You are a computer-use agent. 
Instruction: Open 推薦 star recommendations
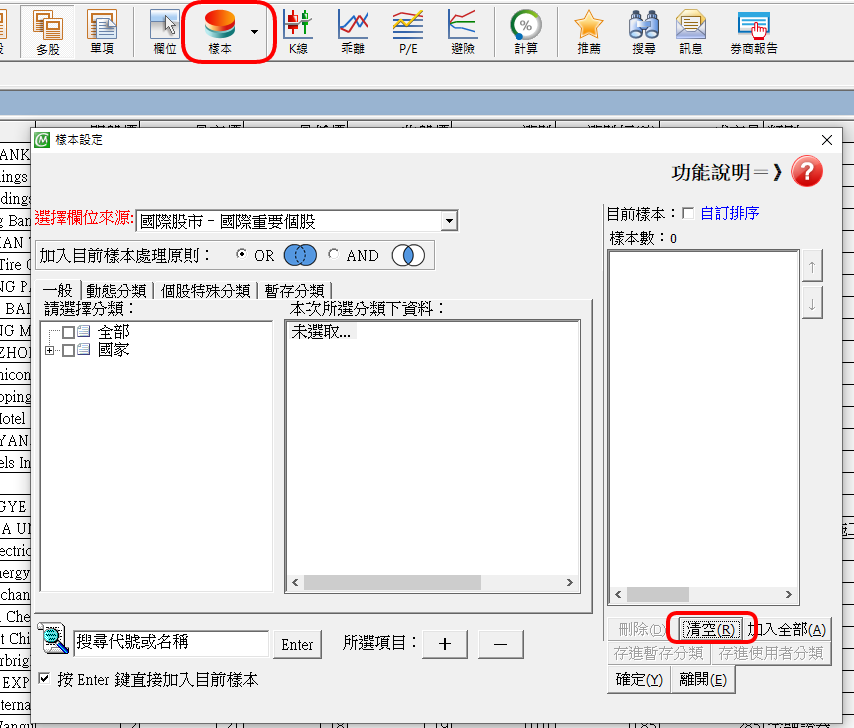[589, 30]
